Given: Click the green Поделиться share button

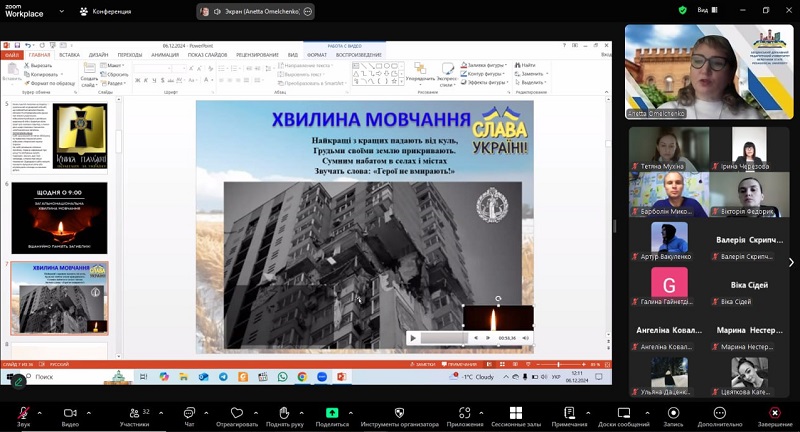Looking at the screenshot, I should [x=332, y=416].
